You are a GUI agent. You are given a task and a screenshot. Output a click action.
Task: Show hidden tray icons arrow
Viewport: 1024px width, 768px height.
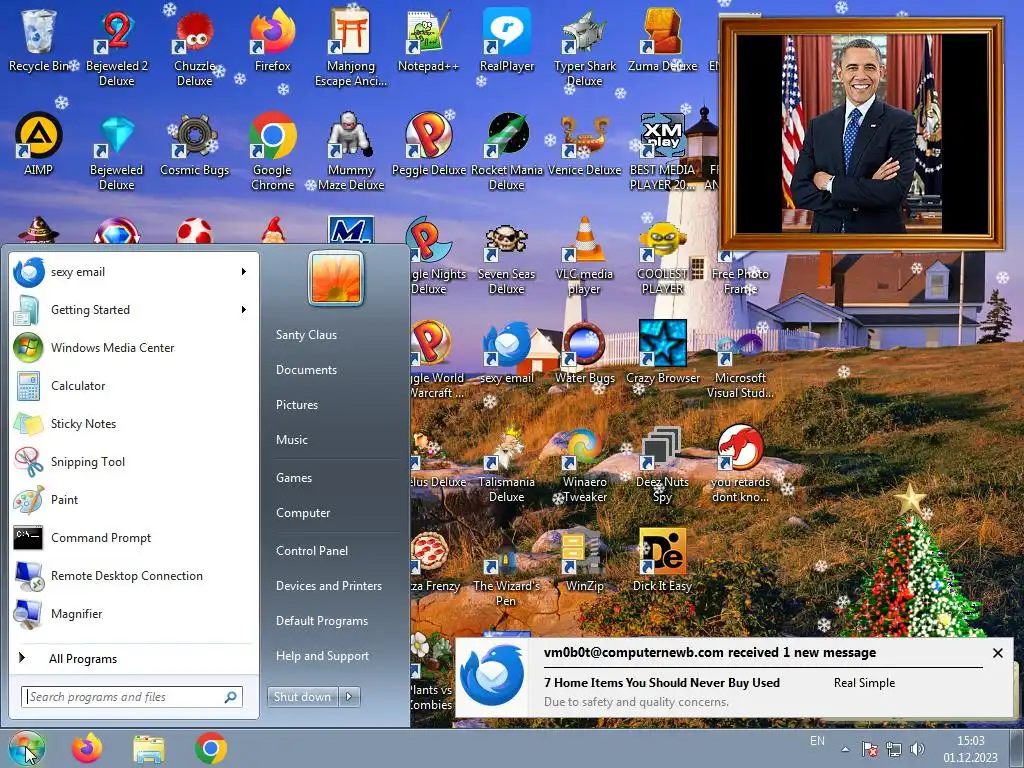[x=846, y=749]
